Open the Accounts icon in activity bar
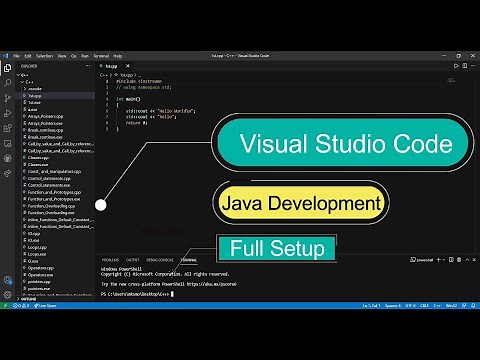The width and height of the screenshot is (480, 360). 7,280
